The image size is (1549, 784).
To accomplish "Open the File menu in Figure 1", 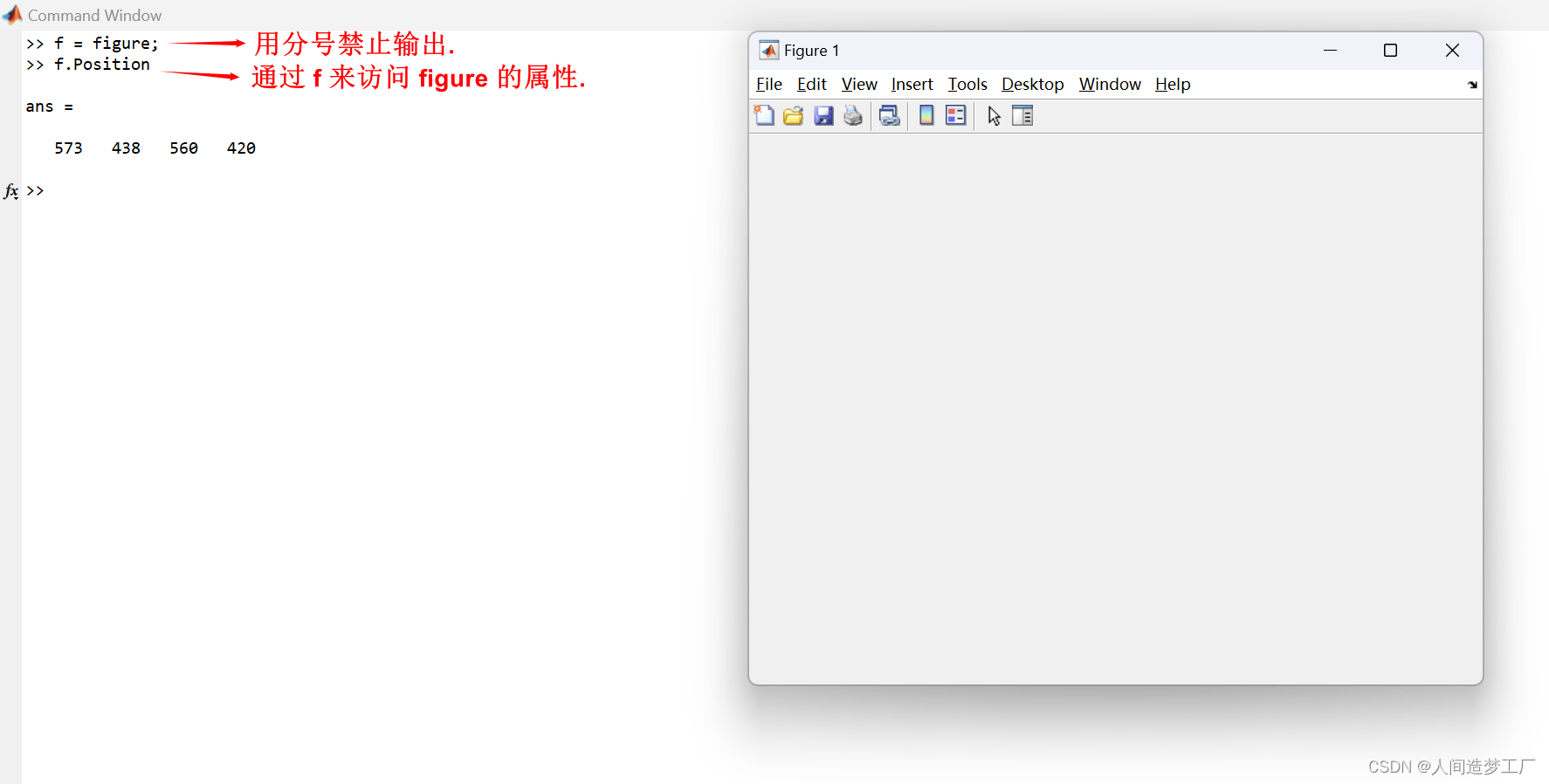I will (x=769, y=85).
